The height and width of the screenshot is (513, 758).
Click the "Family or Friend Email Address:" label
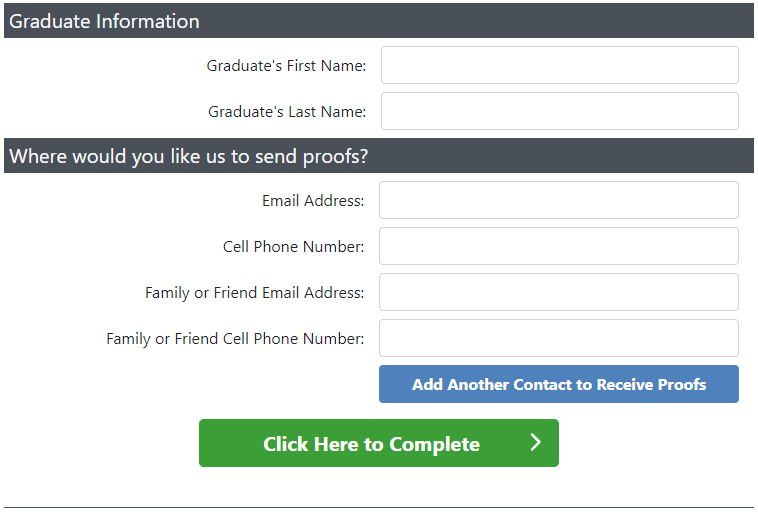pos(254,293)
